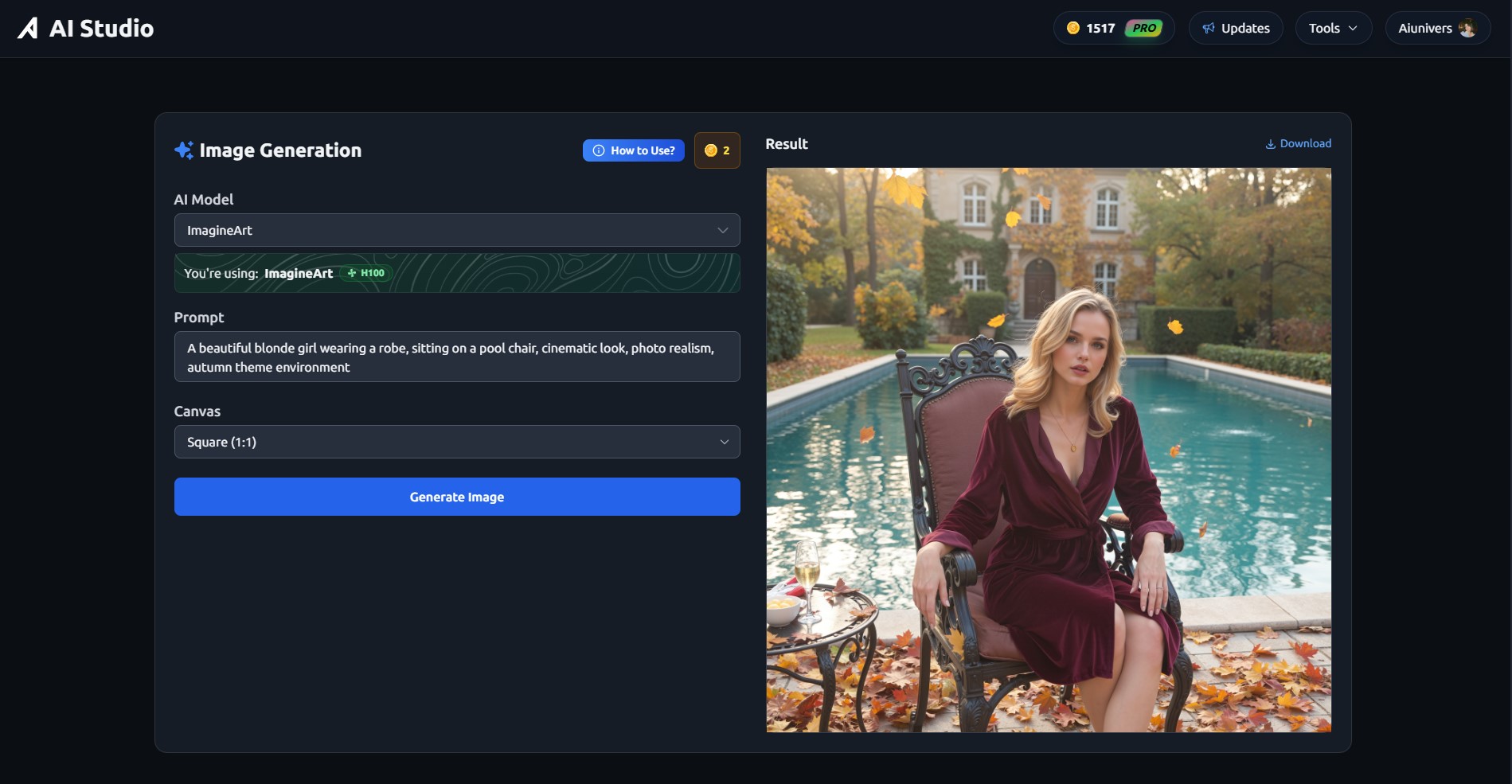The image size is (1512, 784).
Task: Click the AI Studio logo icon
Action: (28, 29)
